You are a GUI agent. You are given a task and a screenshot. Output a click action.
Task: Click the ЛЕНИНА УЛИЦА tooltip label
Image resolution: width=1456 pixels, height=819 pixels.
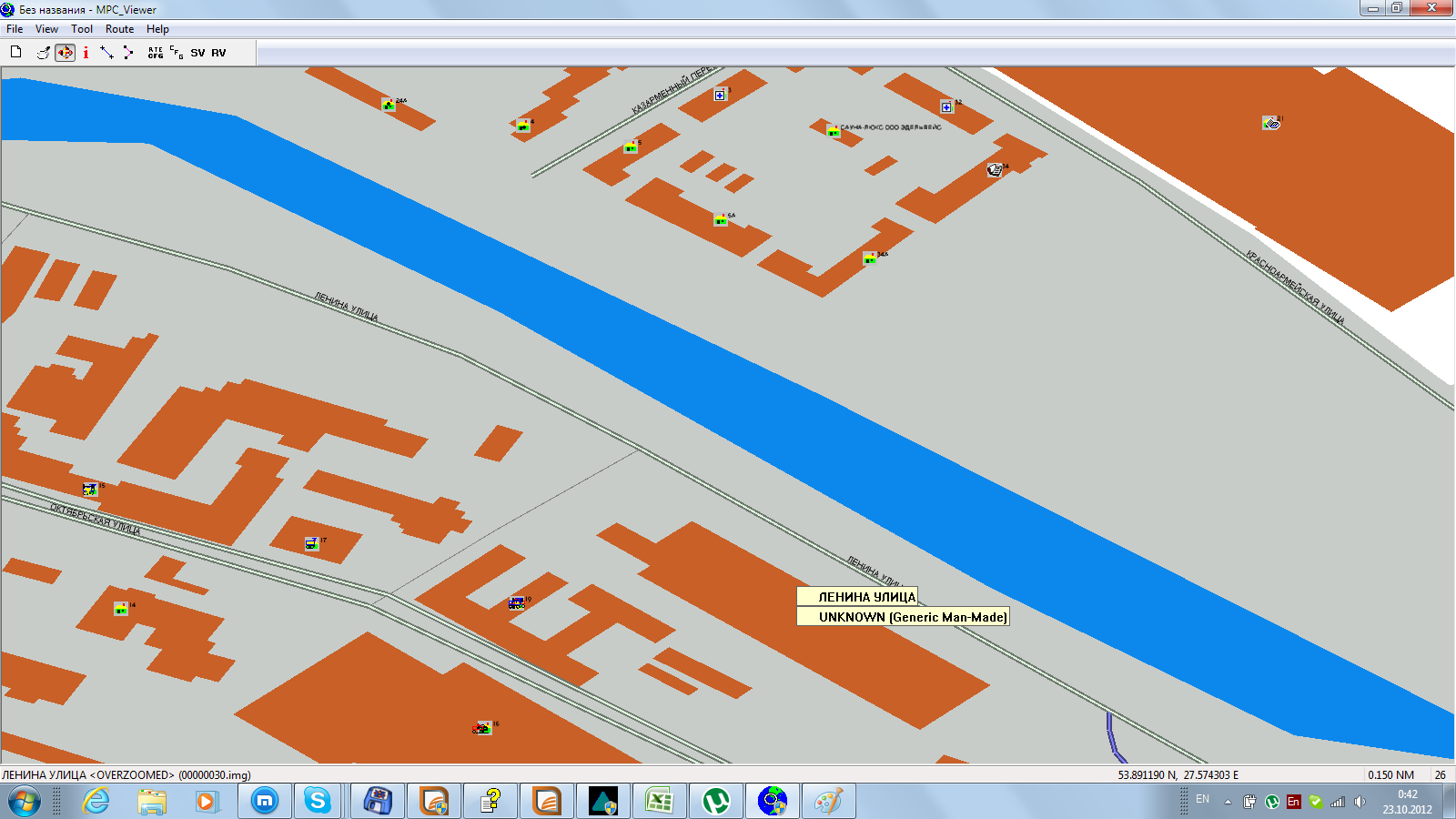coord(857,597)
